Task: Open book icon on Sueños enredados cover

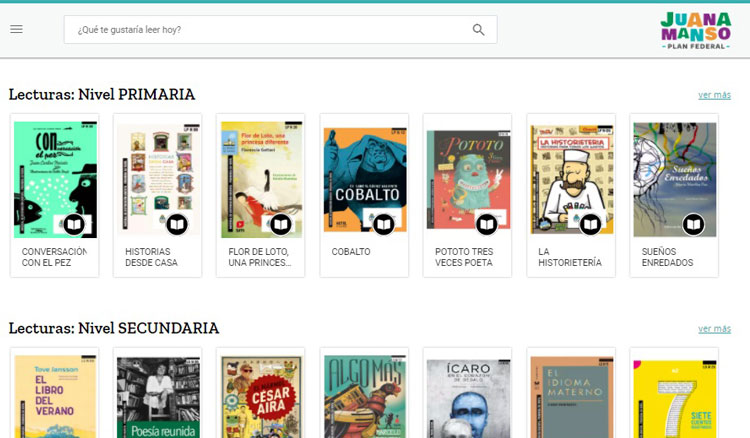Action: tap(694, 224)
